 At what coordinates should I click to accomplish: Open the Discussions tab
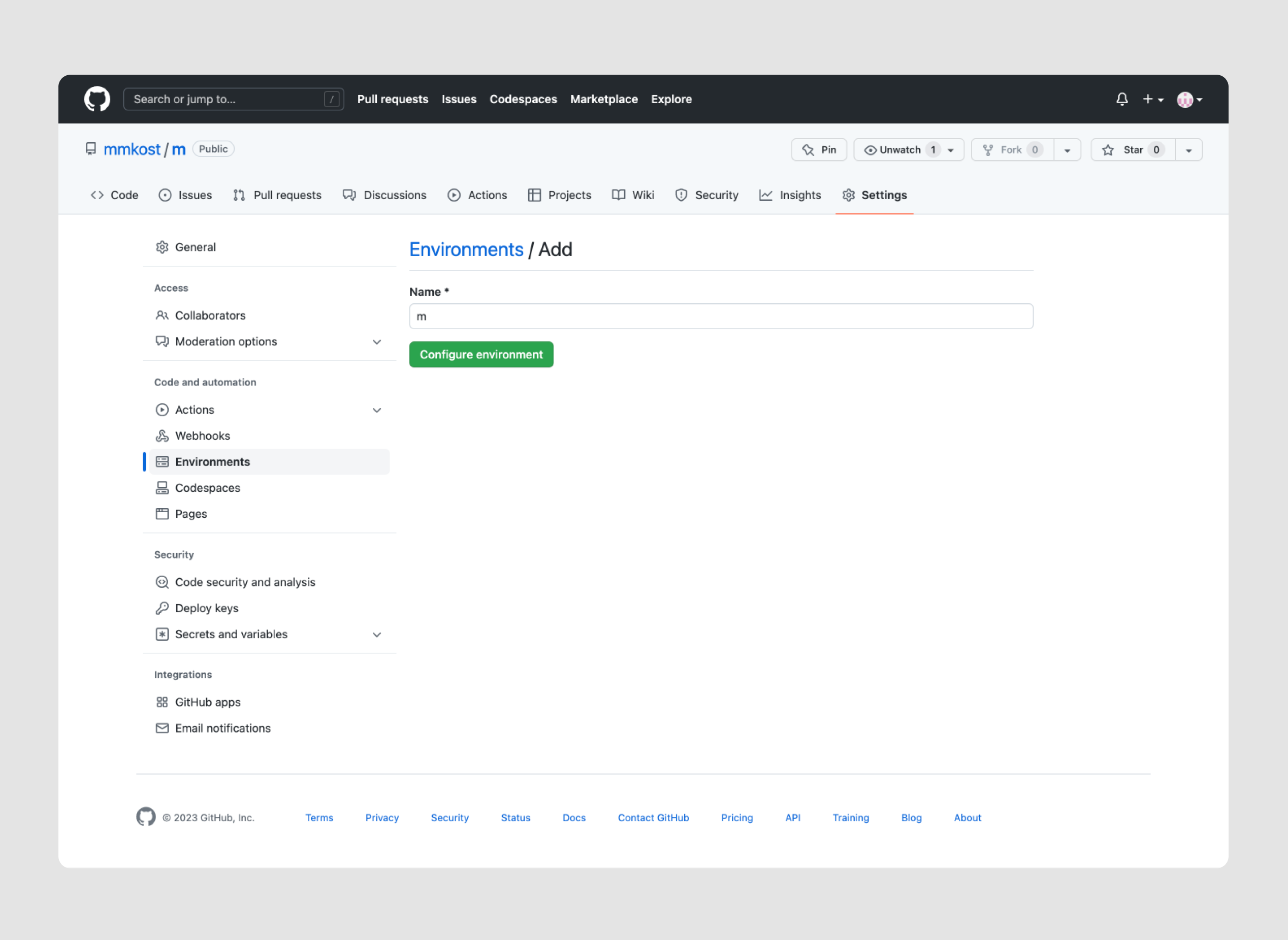coord(384,195)
